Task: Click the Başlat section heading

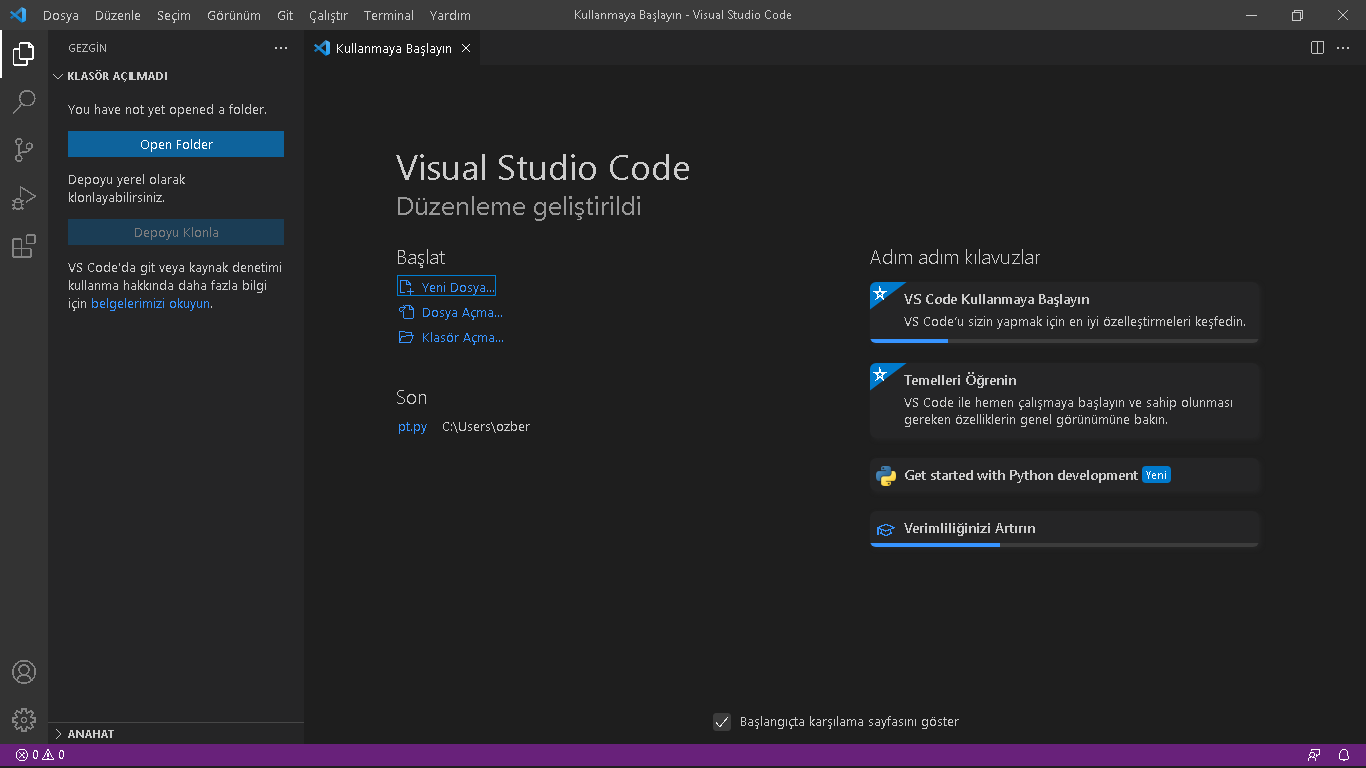Action: point(421,258)
